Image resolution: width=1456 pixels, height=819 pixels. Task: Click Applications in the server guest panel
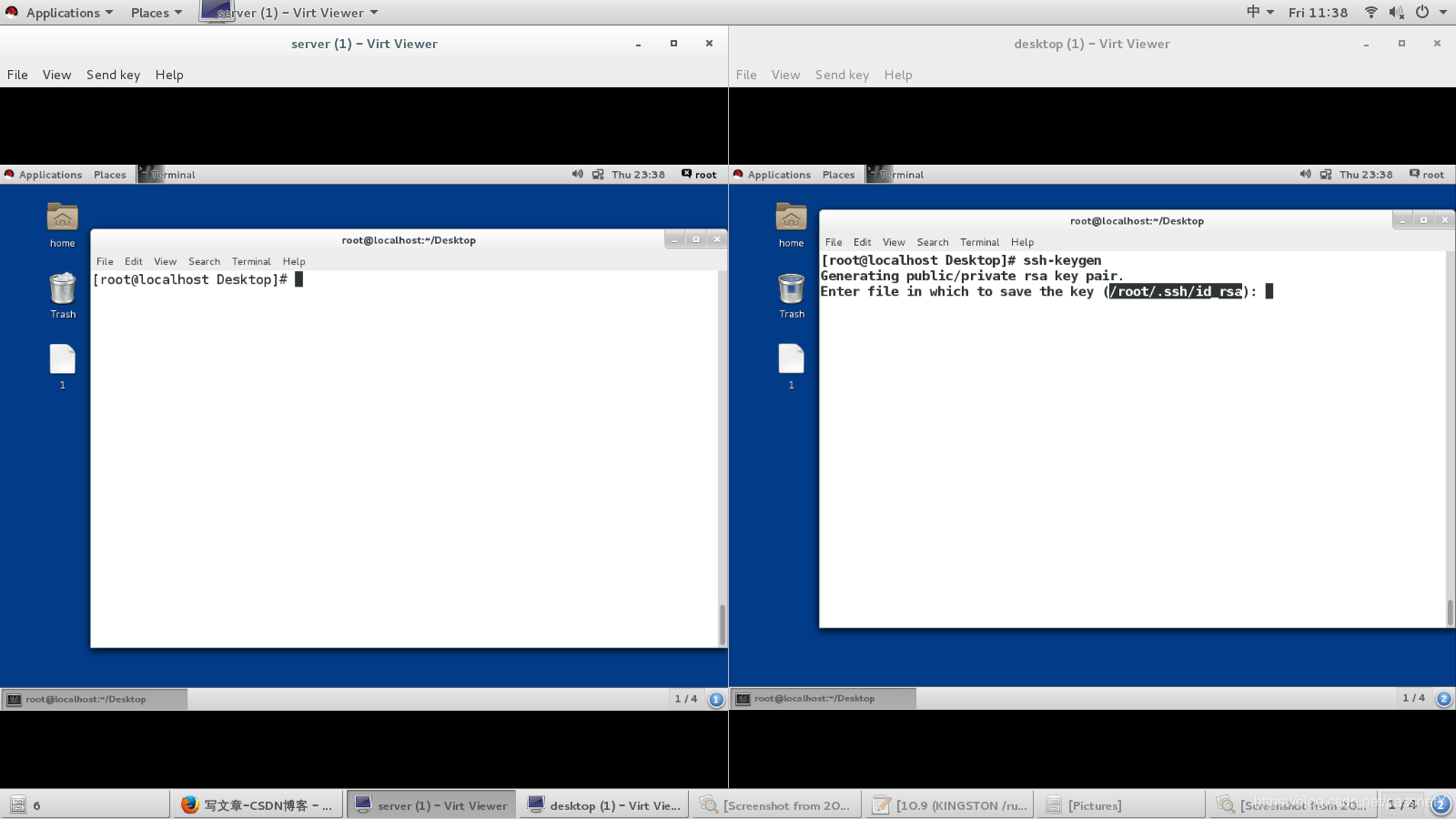coord(43,175)
